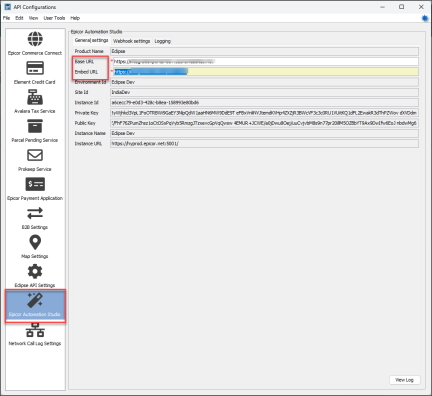Click the Embed URL label
The width and height of the screenshot is (432, 396).
click(x=86, y=72)
